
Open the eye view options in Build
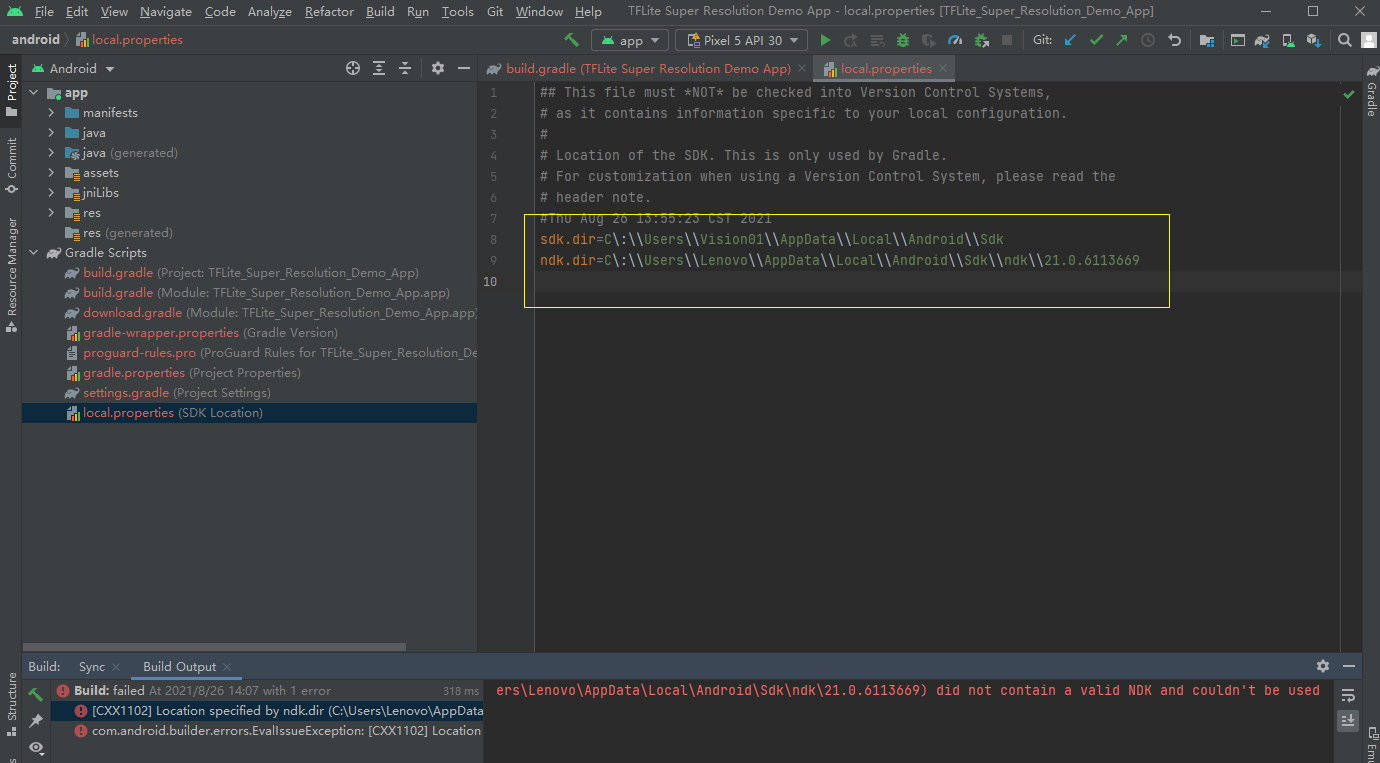click(36, 747)
